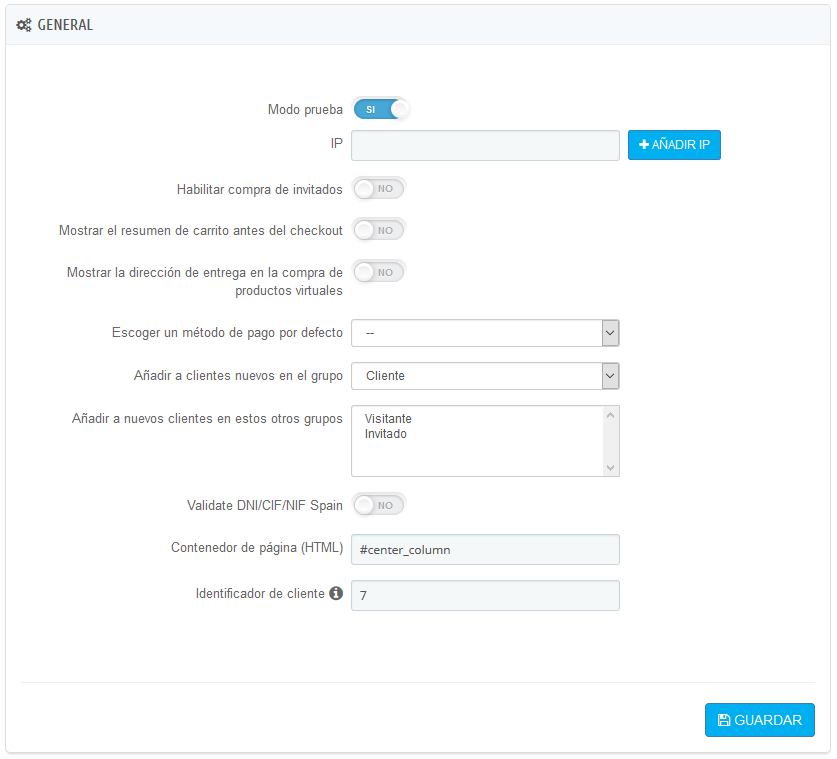Click the Contenedor de página HTML field
The width and height of the screenshot is (837, 759).
tap(485, 549)
